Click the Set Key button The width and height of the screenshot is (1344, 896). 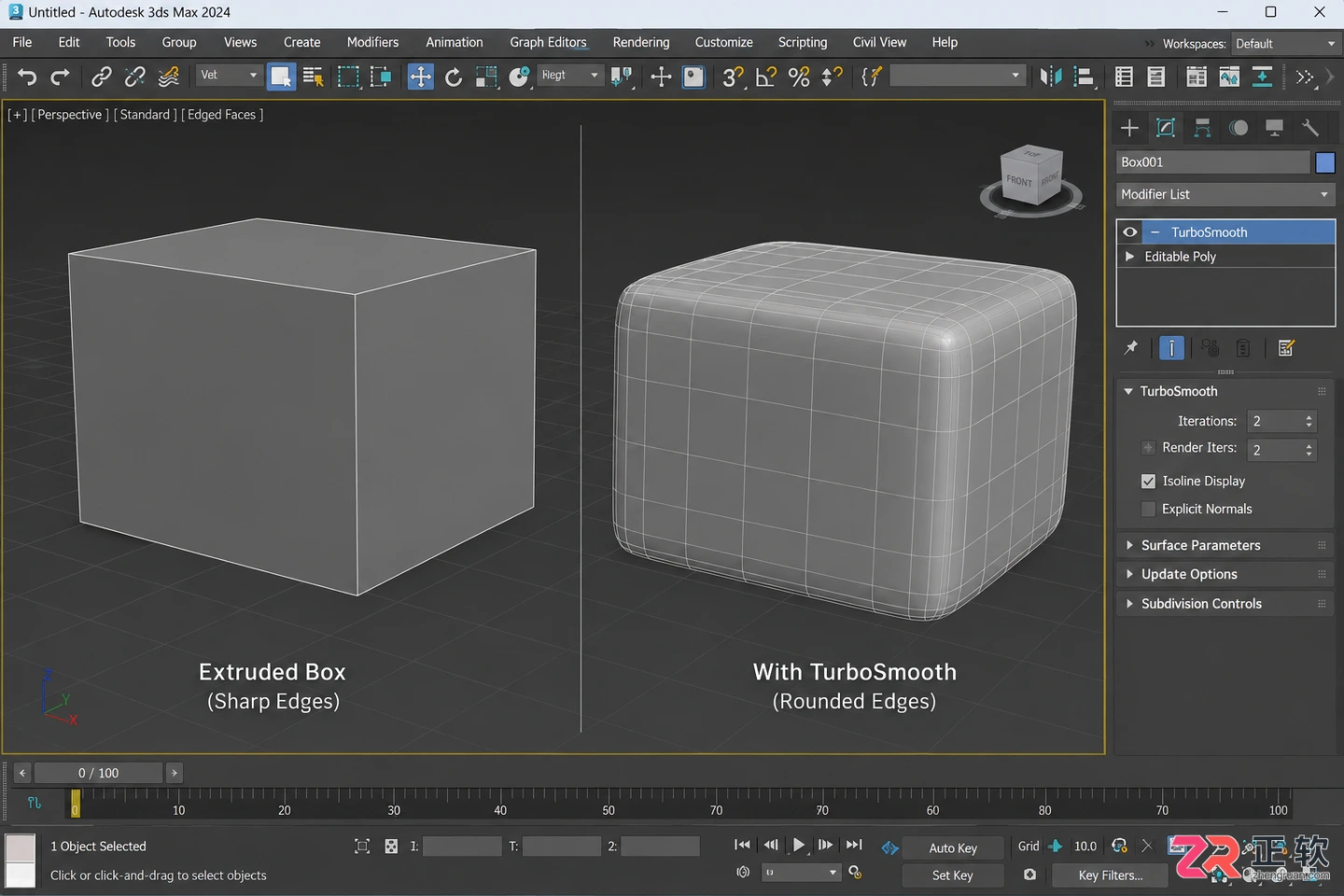pyautogui.click(x=953, y=875)
